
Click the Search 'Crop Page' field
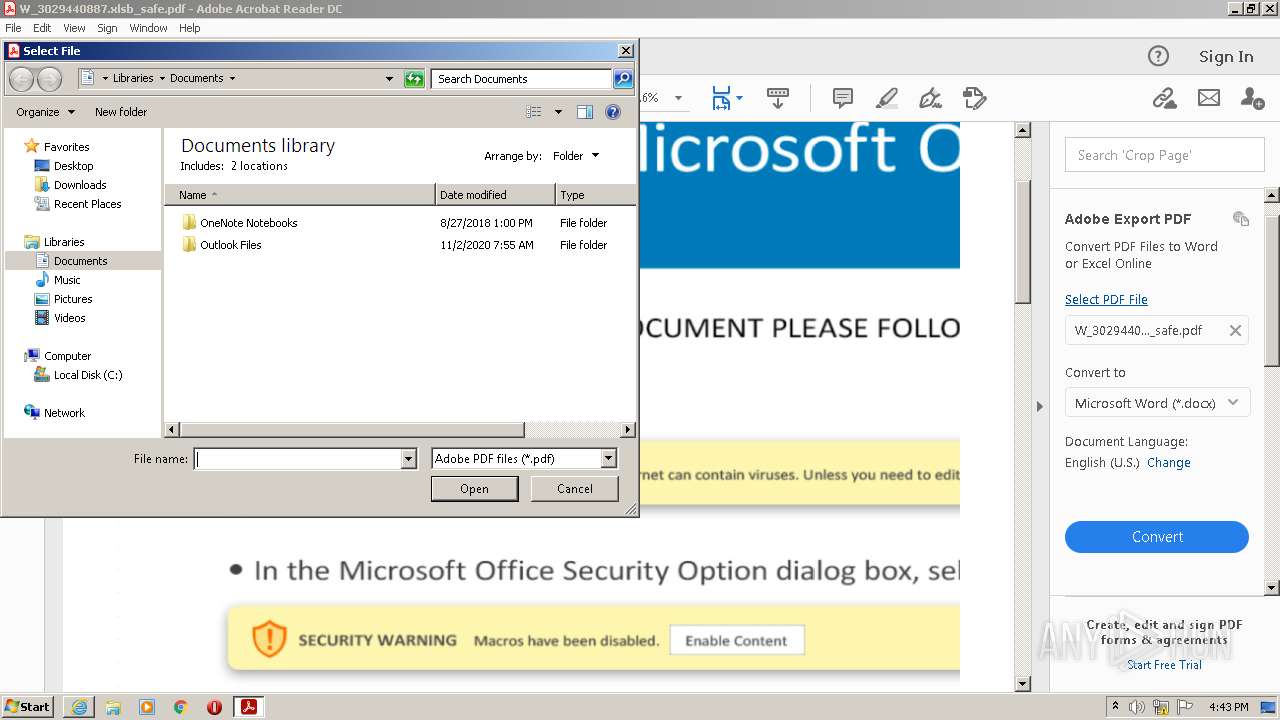pos(1165,155)
